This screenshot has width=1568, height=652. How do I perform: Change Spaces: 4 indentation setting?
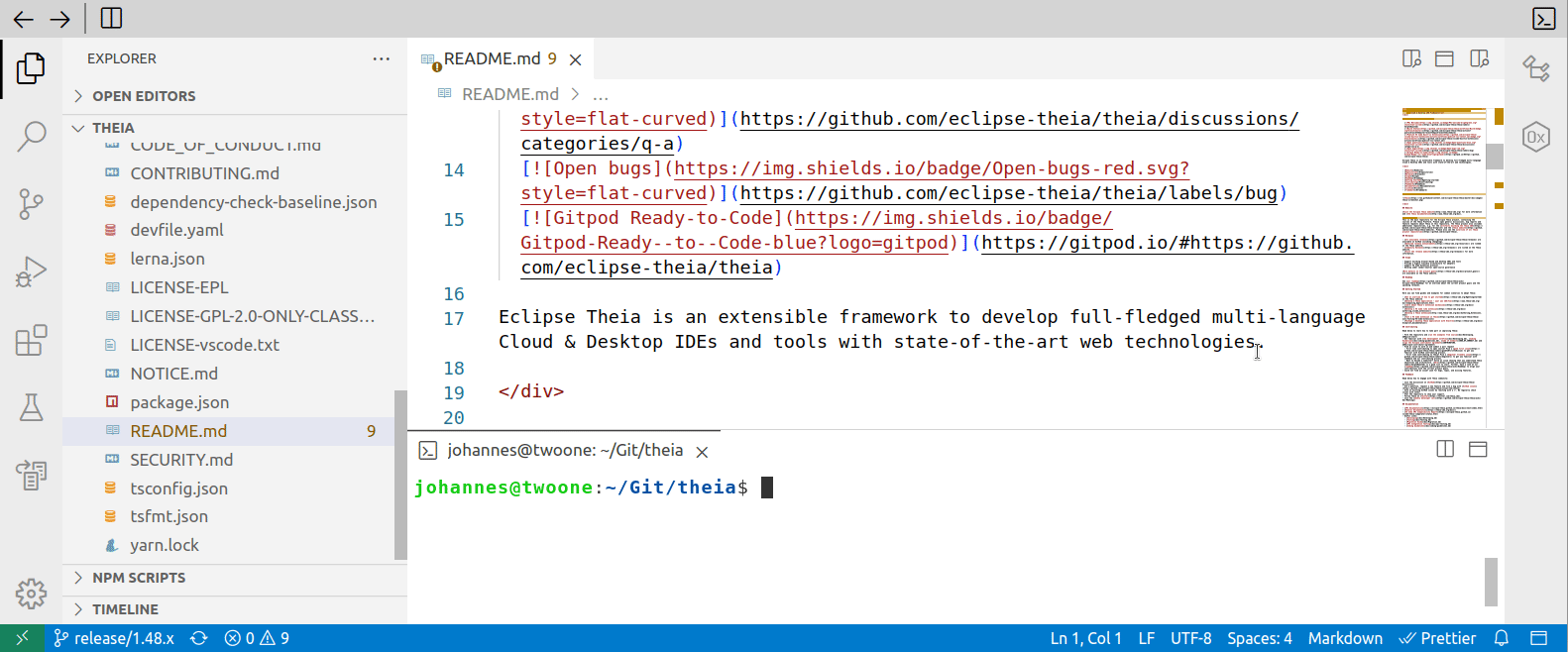(x=1260, y=638)
